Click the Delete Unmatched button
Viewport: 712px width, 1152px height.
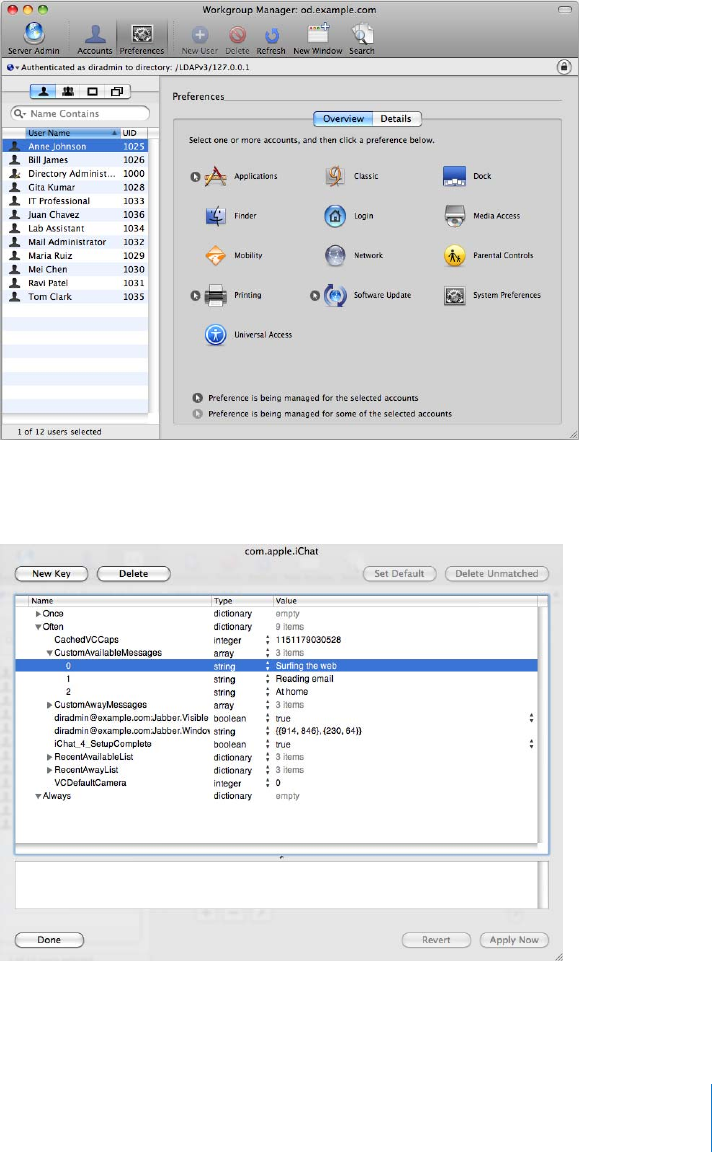pos(497,574)
